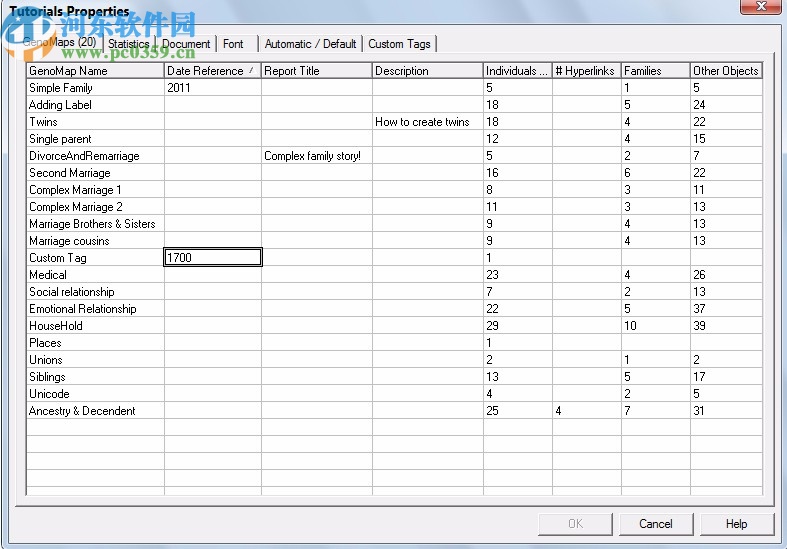Close the Tutorials Properties dialog

tap(761, 7)
